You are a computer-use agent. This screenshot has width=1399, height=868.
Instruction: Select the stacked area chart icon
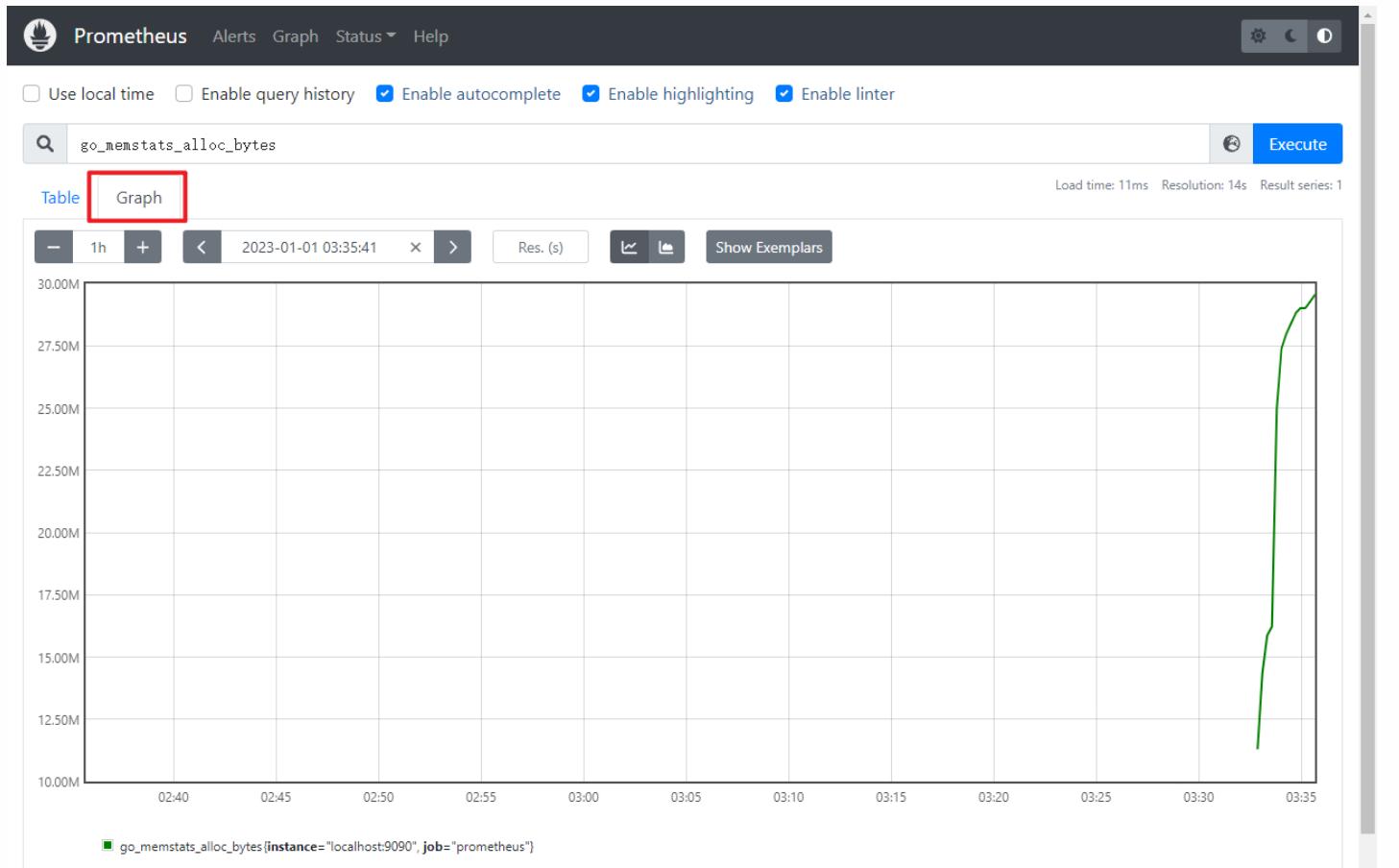click(666, 247)
